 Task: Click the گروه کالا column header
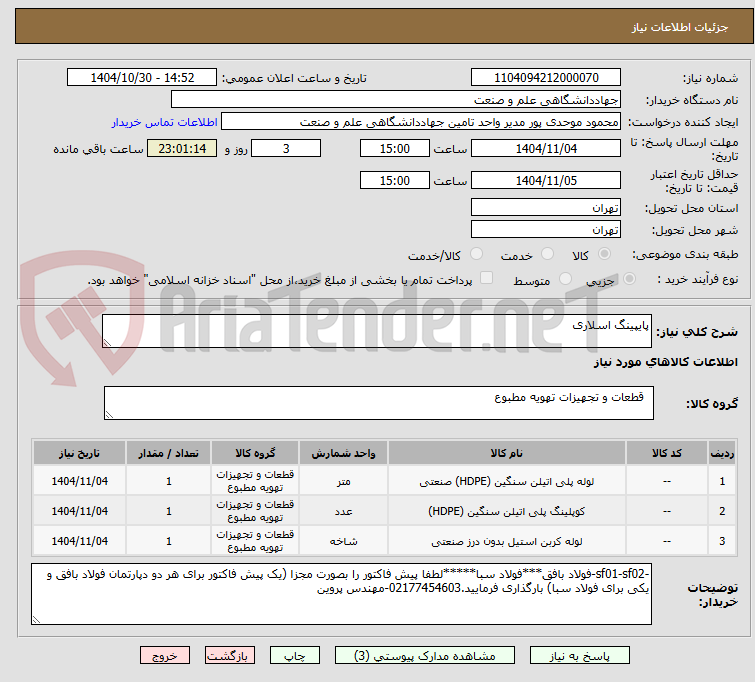coord(255,453)
